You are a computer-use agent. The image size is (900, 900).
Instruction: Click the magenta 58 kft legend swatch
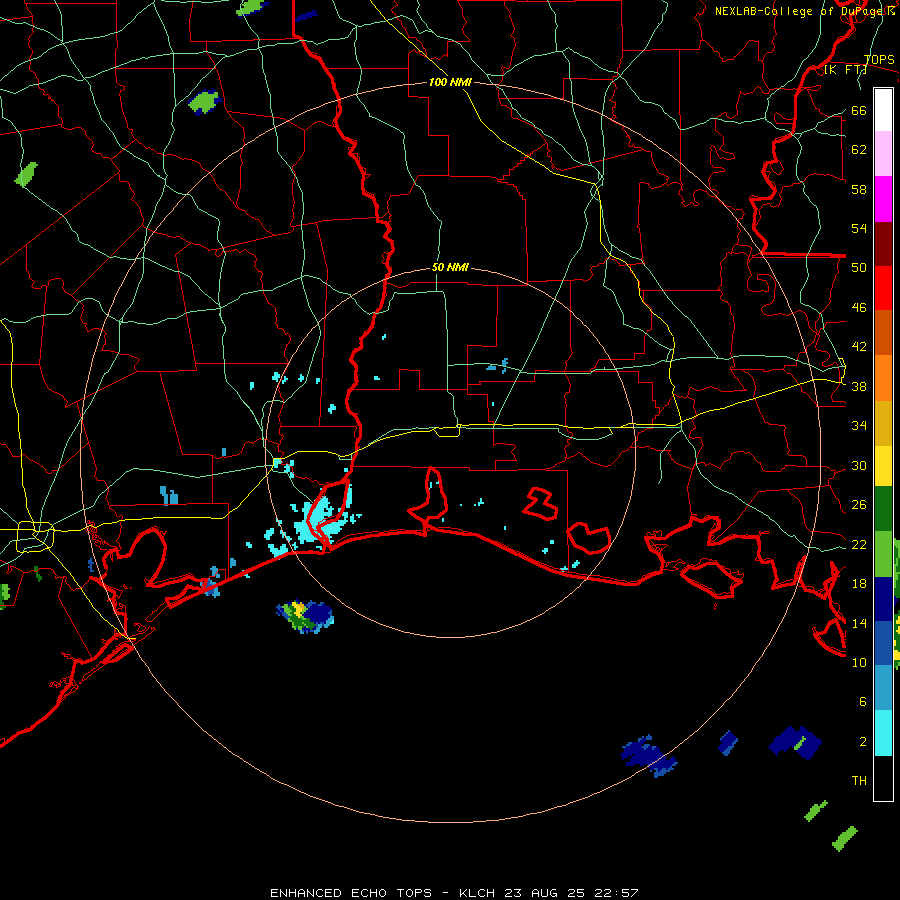coord(883,199)
